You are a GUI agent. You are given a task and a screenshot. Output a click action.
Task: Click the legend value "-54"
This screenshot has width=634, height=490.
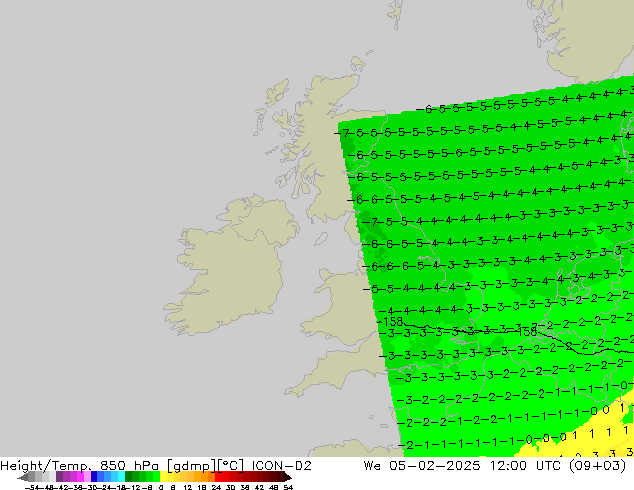(32, 487)
